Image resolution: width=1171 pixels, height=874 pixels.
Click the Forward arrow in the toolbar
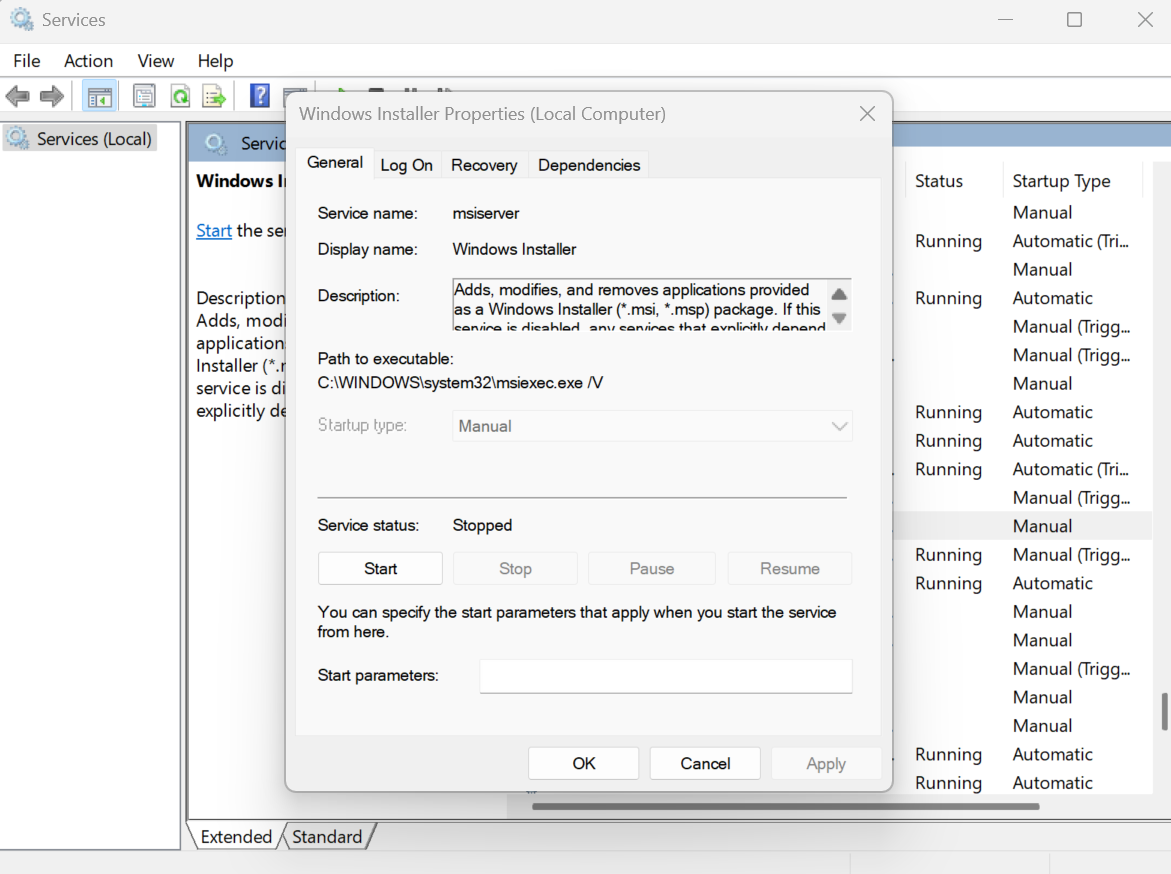[x=52, y=96]
